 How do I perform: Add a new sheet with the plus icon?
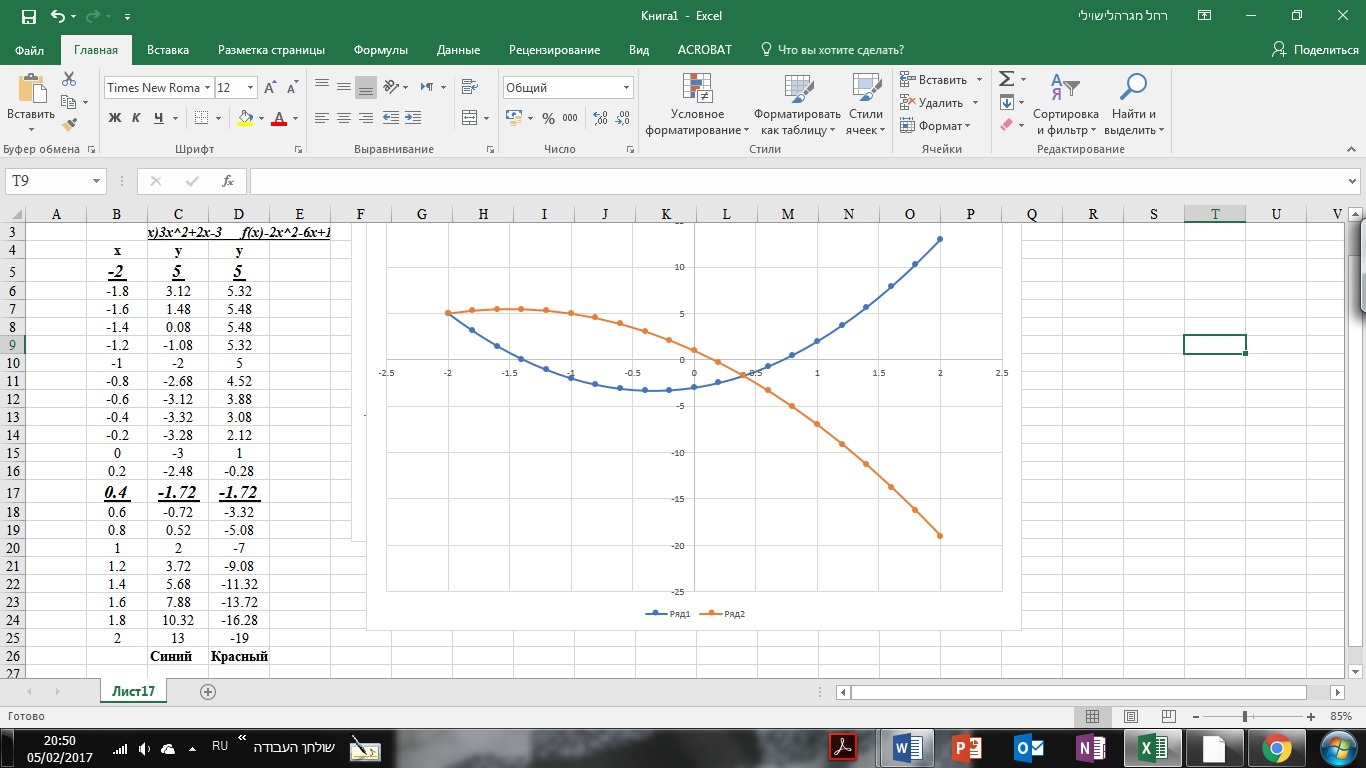[208, 692]
